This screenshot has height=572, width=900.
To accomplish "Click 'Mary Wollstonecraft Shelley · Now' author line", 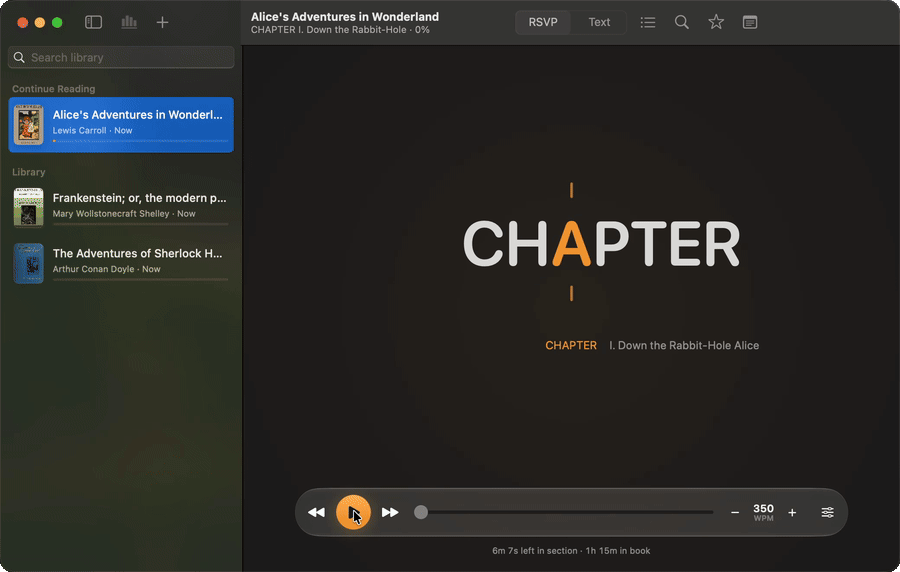I will (x=124, y=213).
